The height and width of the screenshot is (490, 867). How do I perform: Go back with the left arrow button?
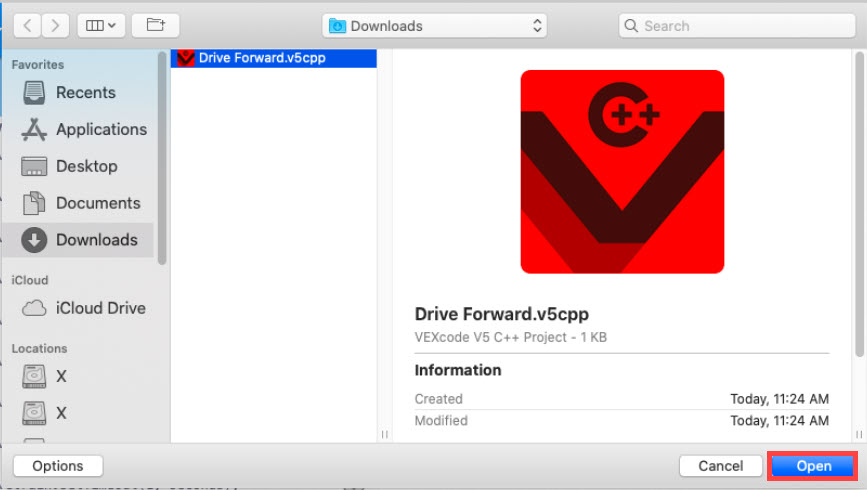click(x=27, y=25)
